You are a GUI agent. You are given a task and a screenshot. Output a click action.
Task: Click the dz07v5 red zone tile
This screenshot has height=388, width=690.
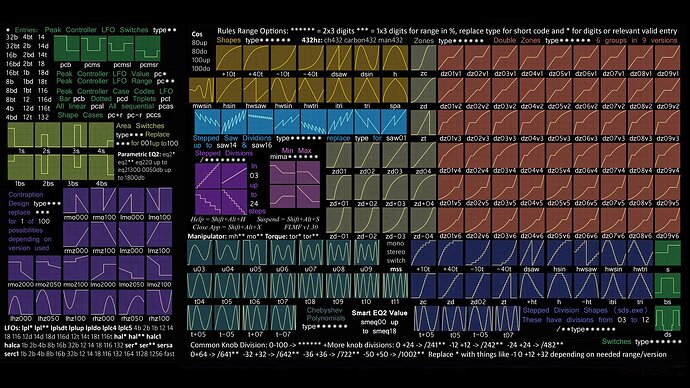(613, 187)
